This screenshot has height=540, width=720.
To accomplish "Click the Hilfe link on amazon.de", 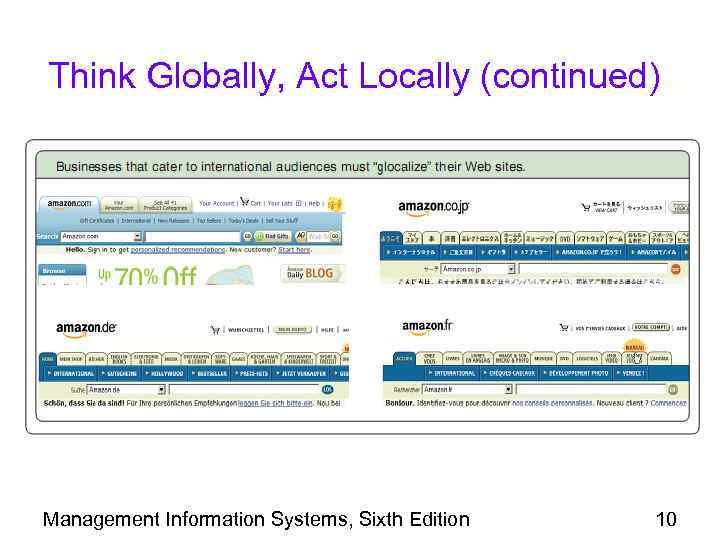I will coord(327,330).
